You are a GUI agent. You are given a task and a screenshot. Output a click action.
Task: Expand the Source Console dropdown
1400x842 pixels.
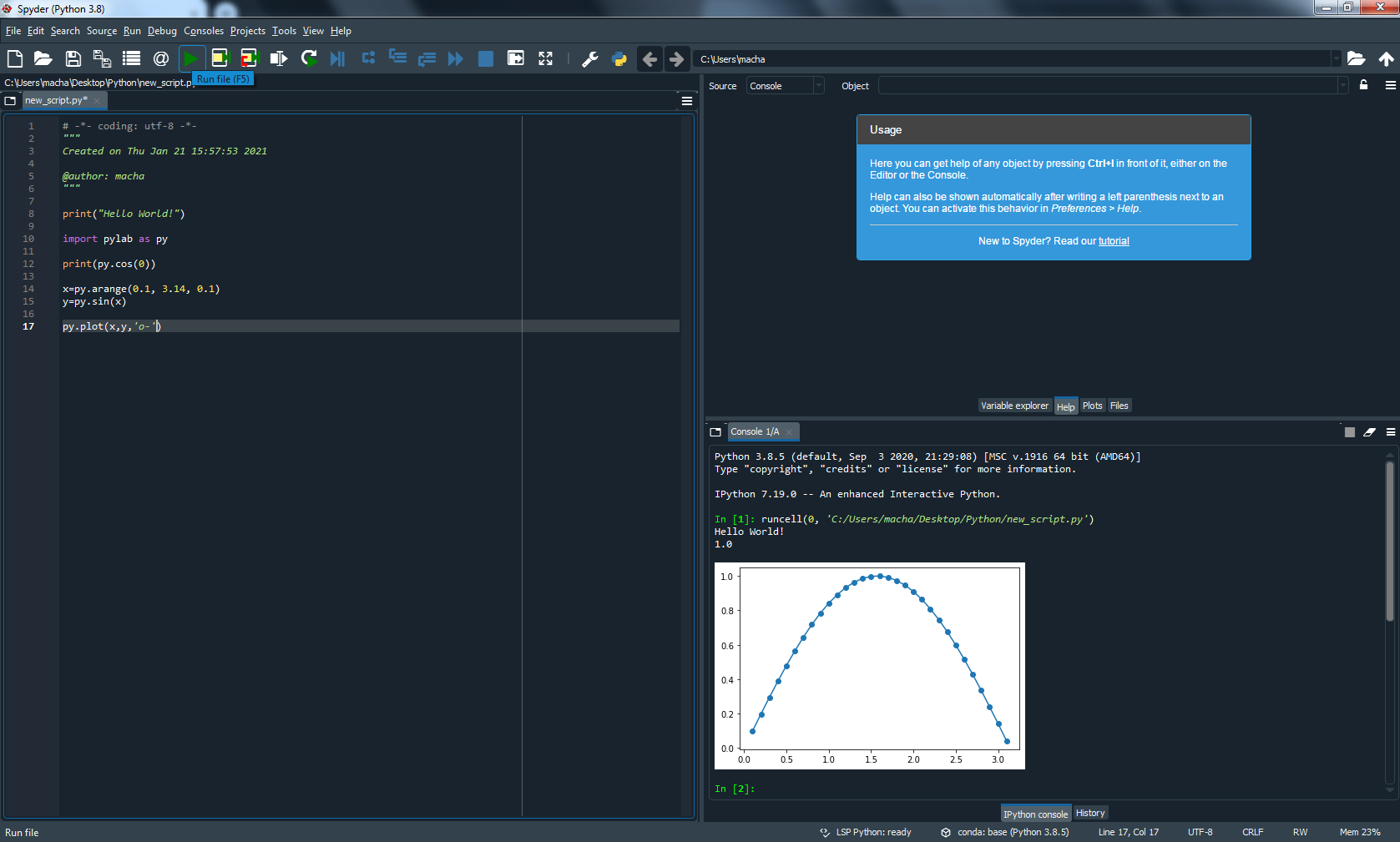click(818, 86)
